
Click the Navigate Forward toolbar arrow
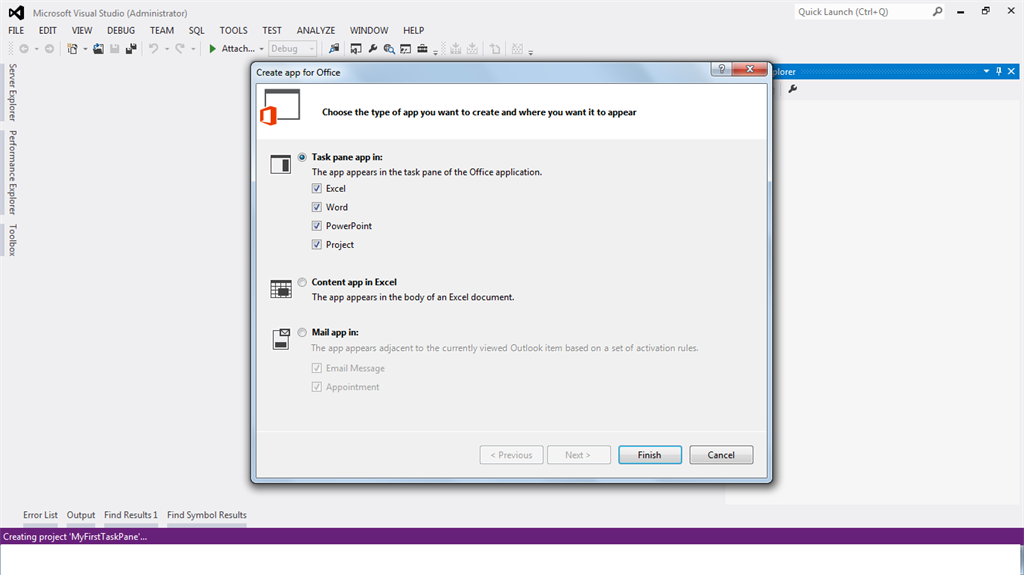[x=49, y=49]
